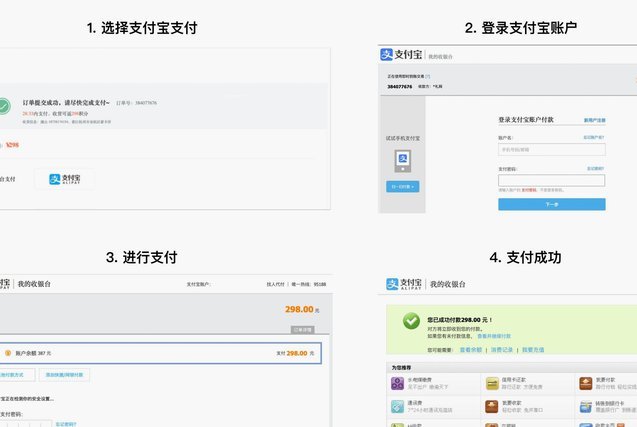Focus the six-digit payment password box in step 3
Screen dimensions: 637x427
(x=26, y=424)
